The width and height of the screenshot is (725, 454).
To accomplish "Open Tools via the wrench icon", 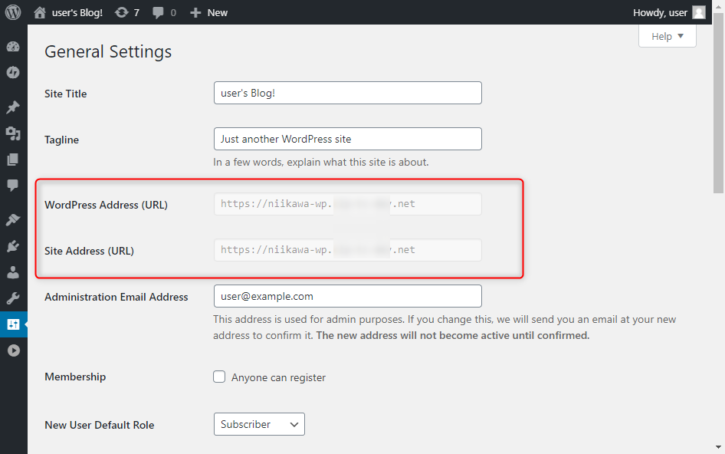I will 13,298.
